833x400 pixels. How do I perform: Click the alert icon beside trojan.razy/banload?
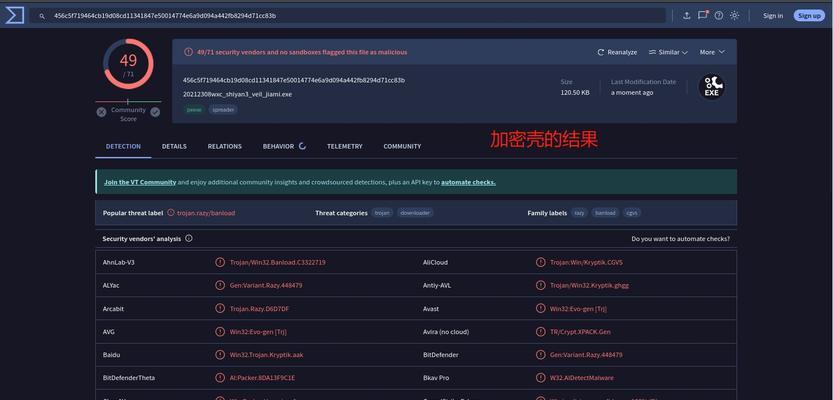(171, 212)
